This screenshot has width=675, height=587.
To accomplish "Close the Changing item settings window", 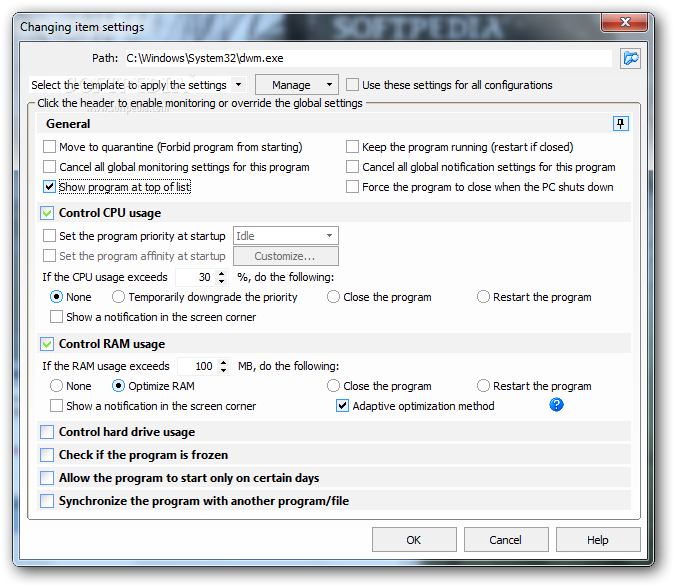I will [x=624, y=22].
